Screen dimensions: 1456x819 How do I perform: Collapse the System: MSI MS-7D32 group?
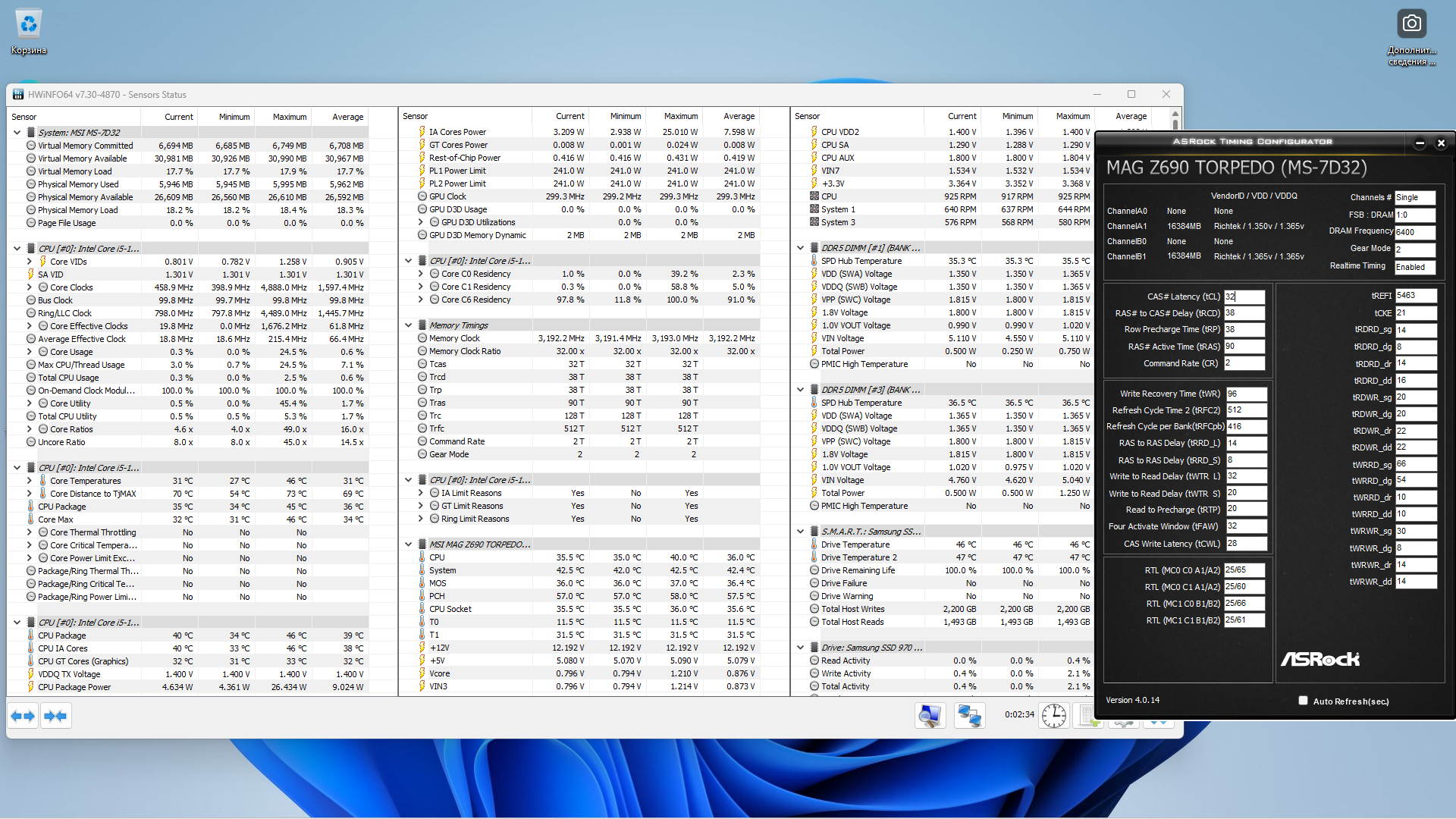pos(17,133)
